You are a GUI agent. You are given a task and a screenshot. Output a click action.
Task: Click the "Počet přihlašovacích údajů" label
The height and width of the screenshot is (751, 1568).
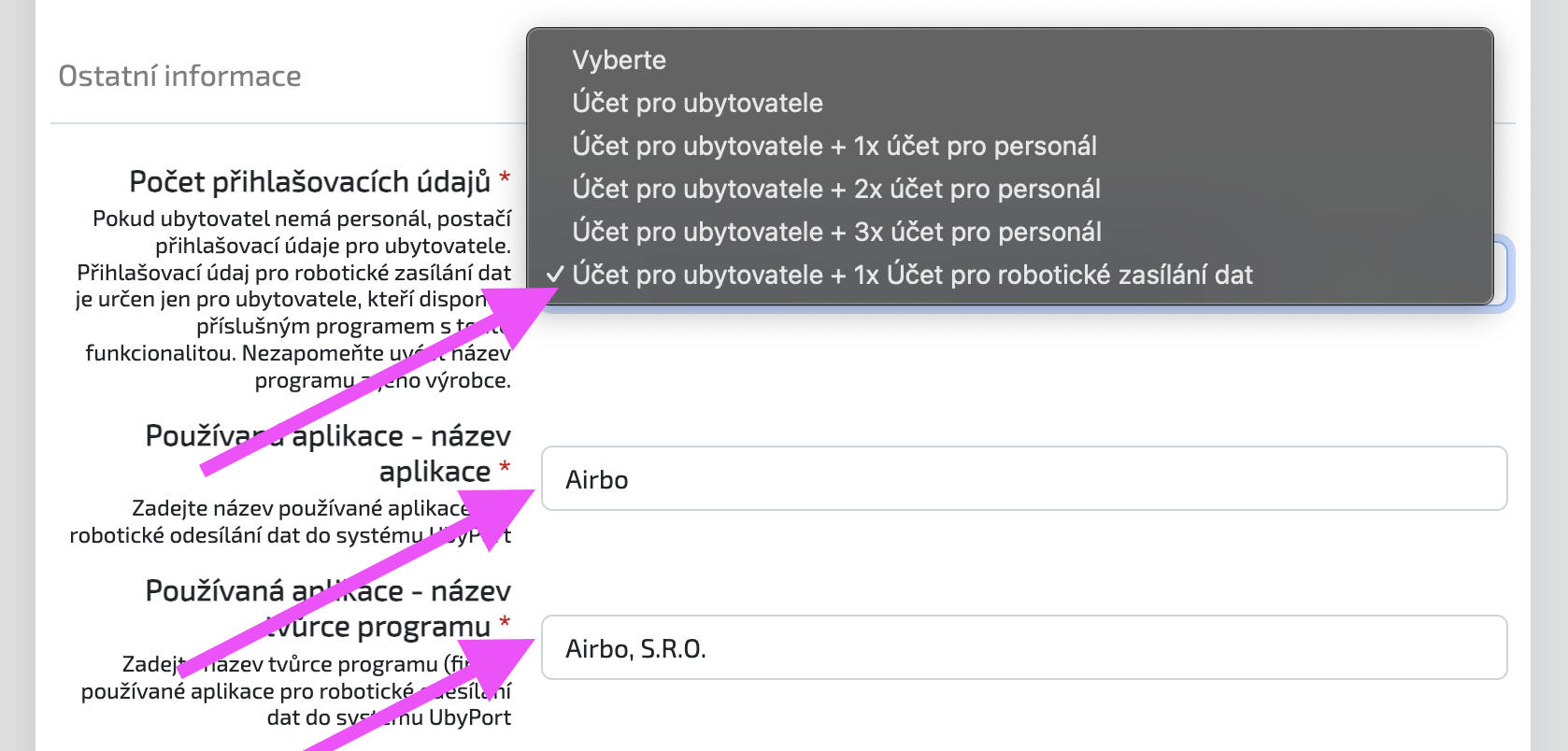(310, 181)
